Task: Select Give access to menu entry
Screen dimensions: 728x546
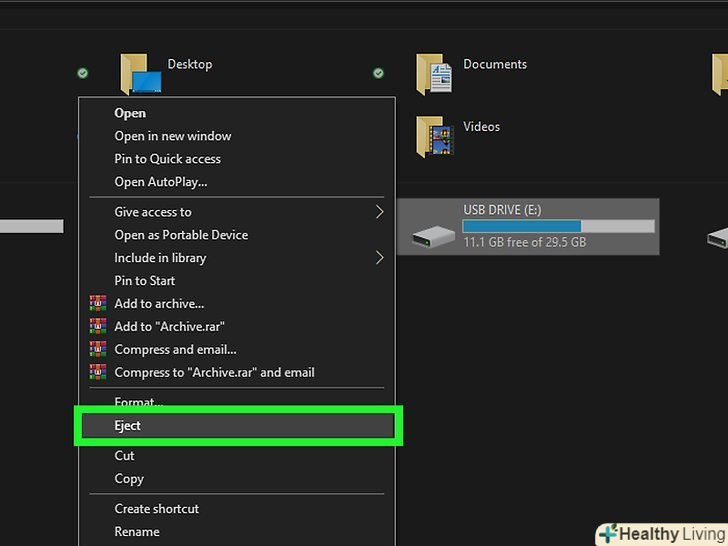Action: tap(237, 212)
